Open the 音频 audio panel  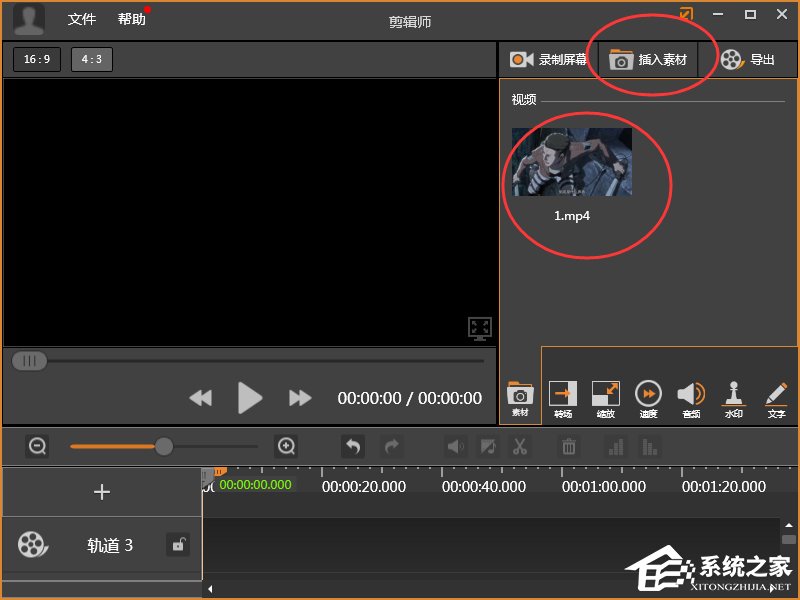[691, 399]
